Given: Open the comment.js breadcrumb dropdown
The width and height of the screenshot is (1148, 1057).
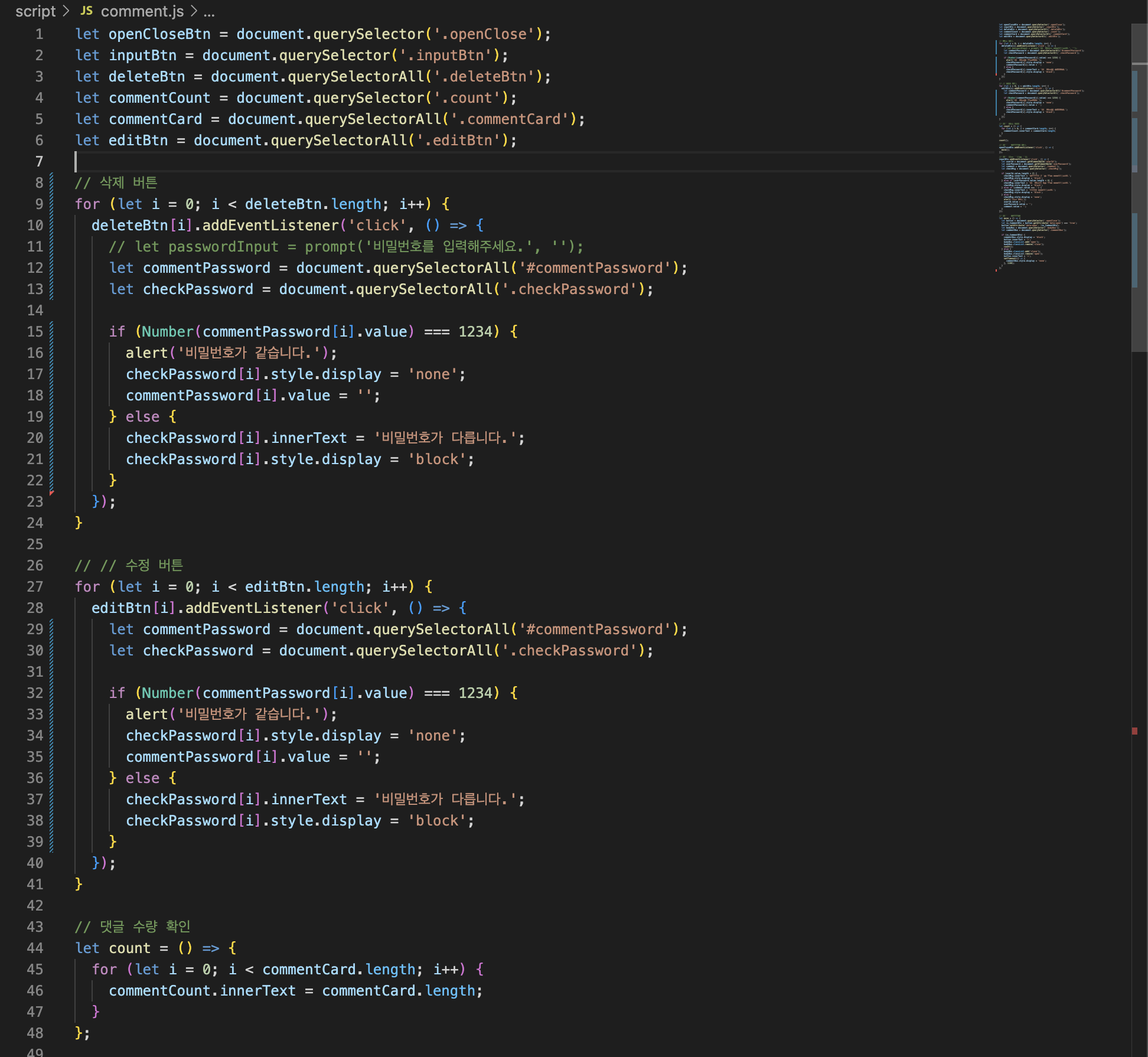Looking at the screenshot, I should (x=142, y=11).
